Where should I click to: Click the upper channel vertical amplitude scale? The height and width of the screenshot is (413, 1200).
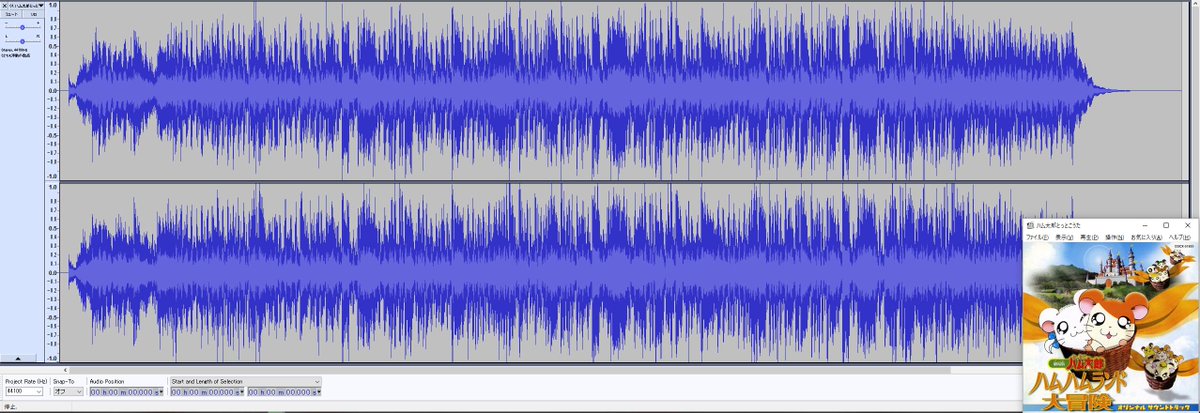tap(54, 90)
